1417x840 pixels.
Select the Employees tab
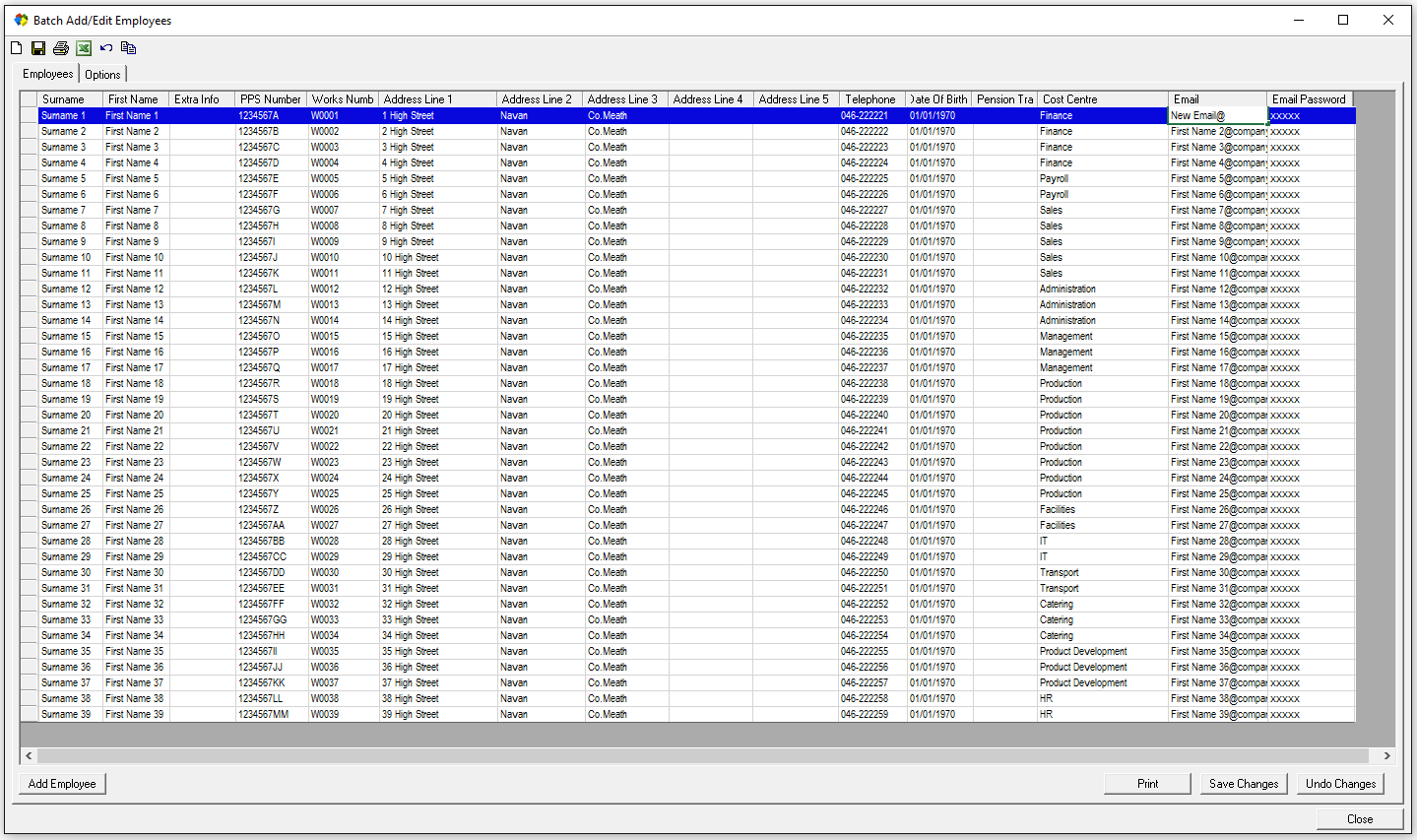click(x=47, y=74)
